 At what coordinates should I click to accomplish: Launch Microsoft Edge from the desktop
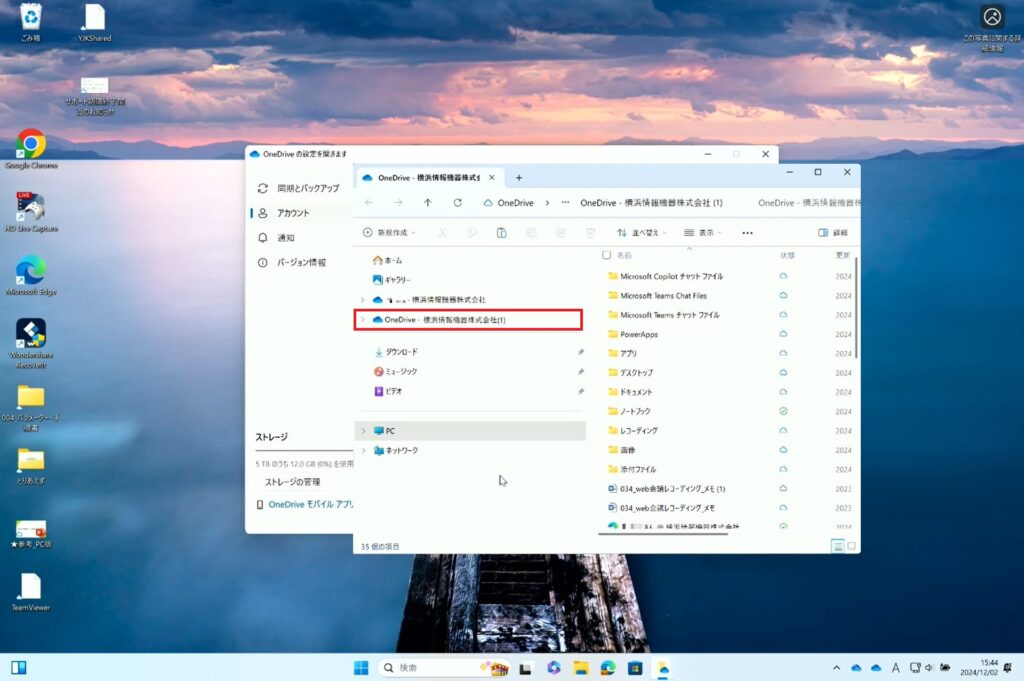[x=31, y=276]
